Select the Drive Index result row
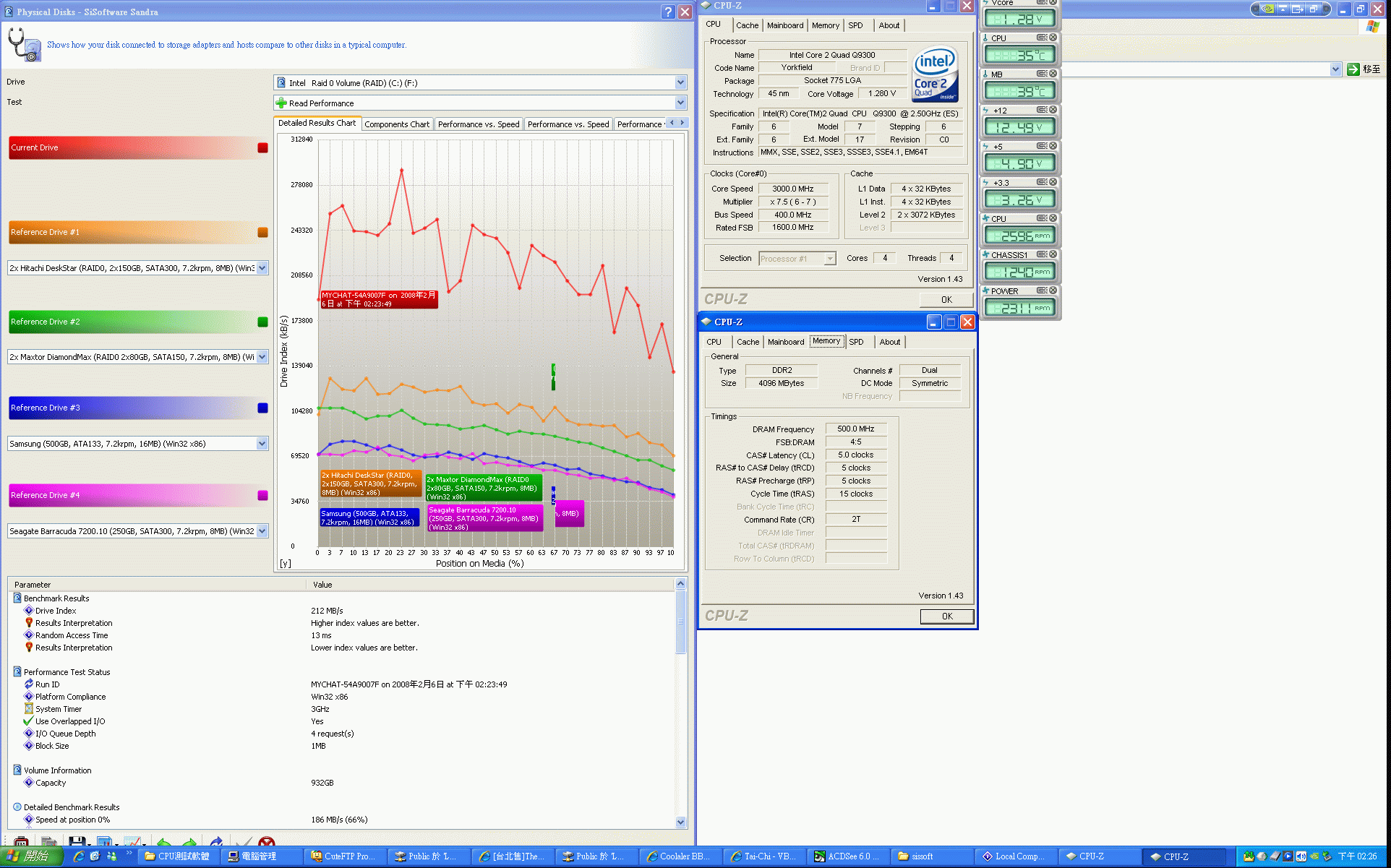 pyautogui.click(x=341, y=611)
